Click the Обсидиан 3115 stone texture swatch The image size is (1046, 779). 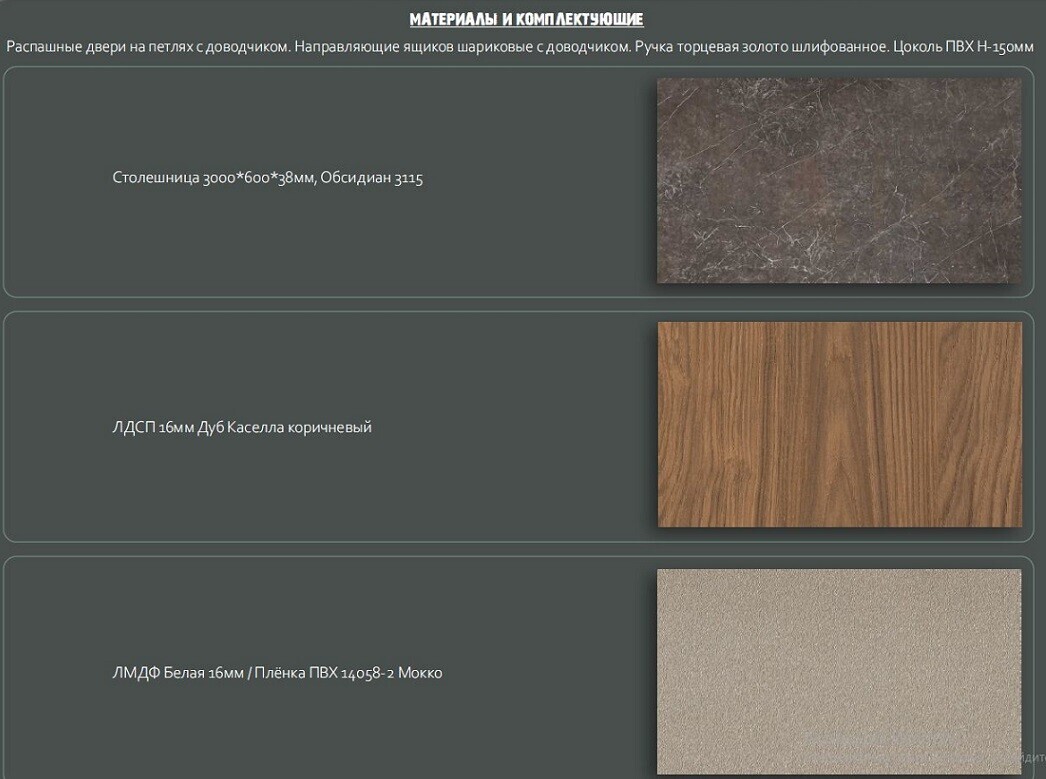(839, 180)
